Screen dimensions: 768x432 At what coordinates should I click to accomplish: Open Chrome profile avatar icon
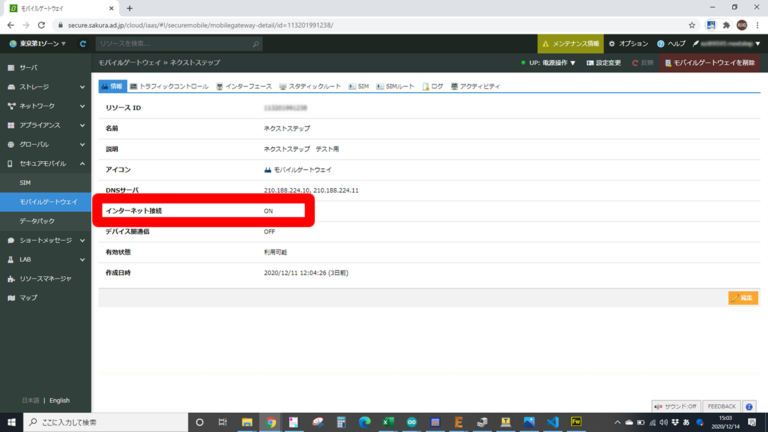click(742, 25)
